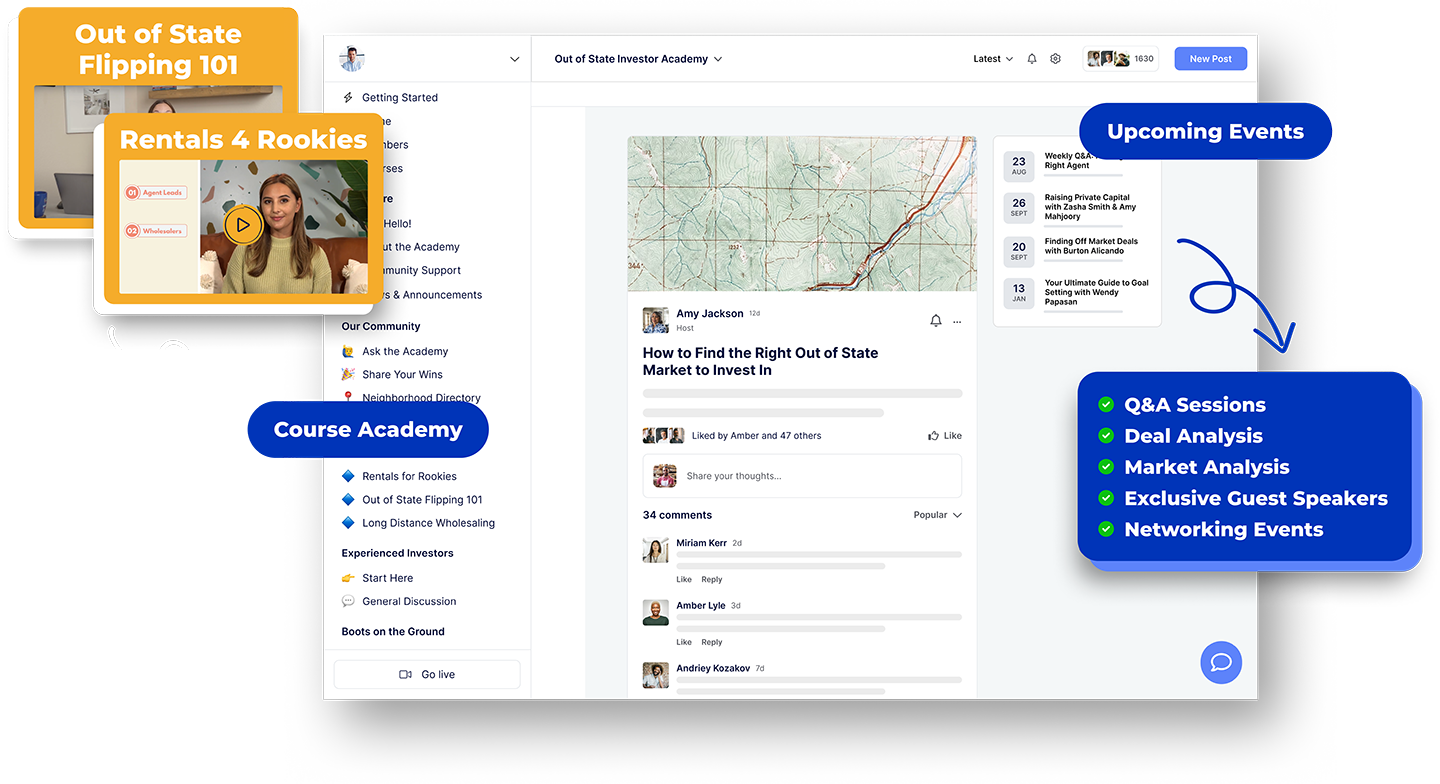This screenshot has height=784, width=1440.
Task: Open the map image on the post
Action: coord(802,214)
